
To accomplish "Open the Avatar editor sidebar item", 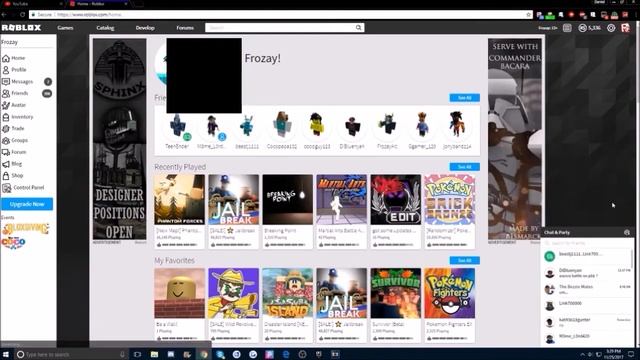I will (14, 105).
